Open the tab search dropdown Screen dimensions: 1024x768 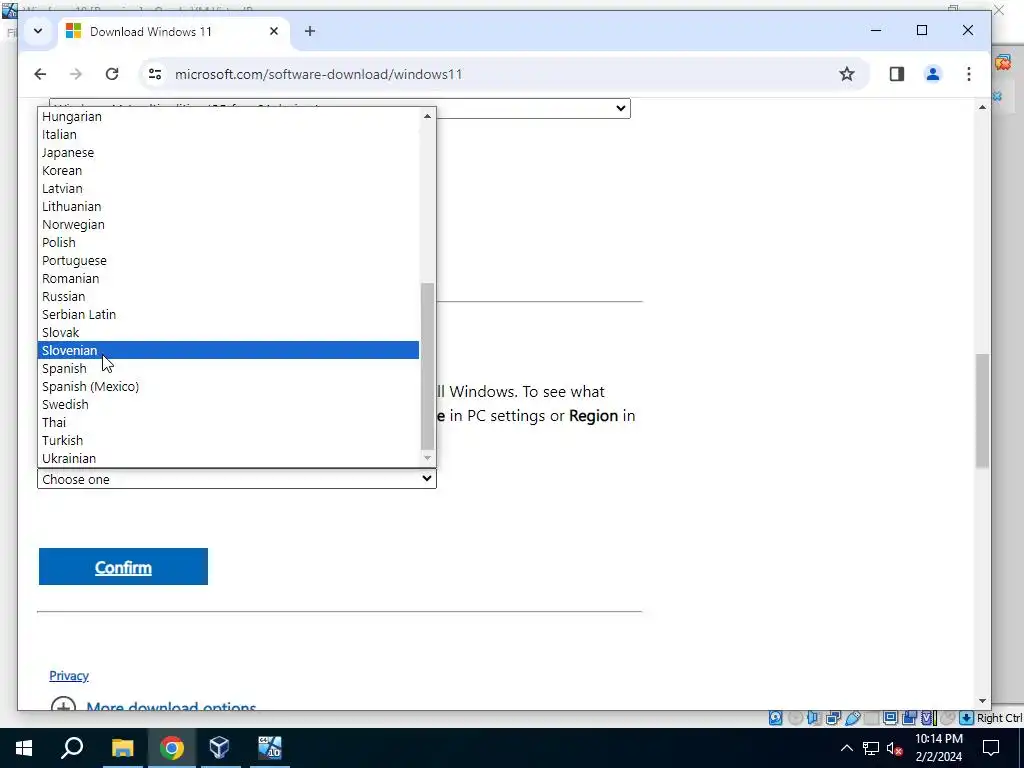coord(38,31)
